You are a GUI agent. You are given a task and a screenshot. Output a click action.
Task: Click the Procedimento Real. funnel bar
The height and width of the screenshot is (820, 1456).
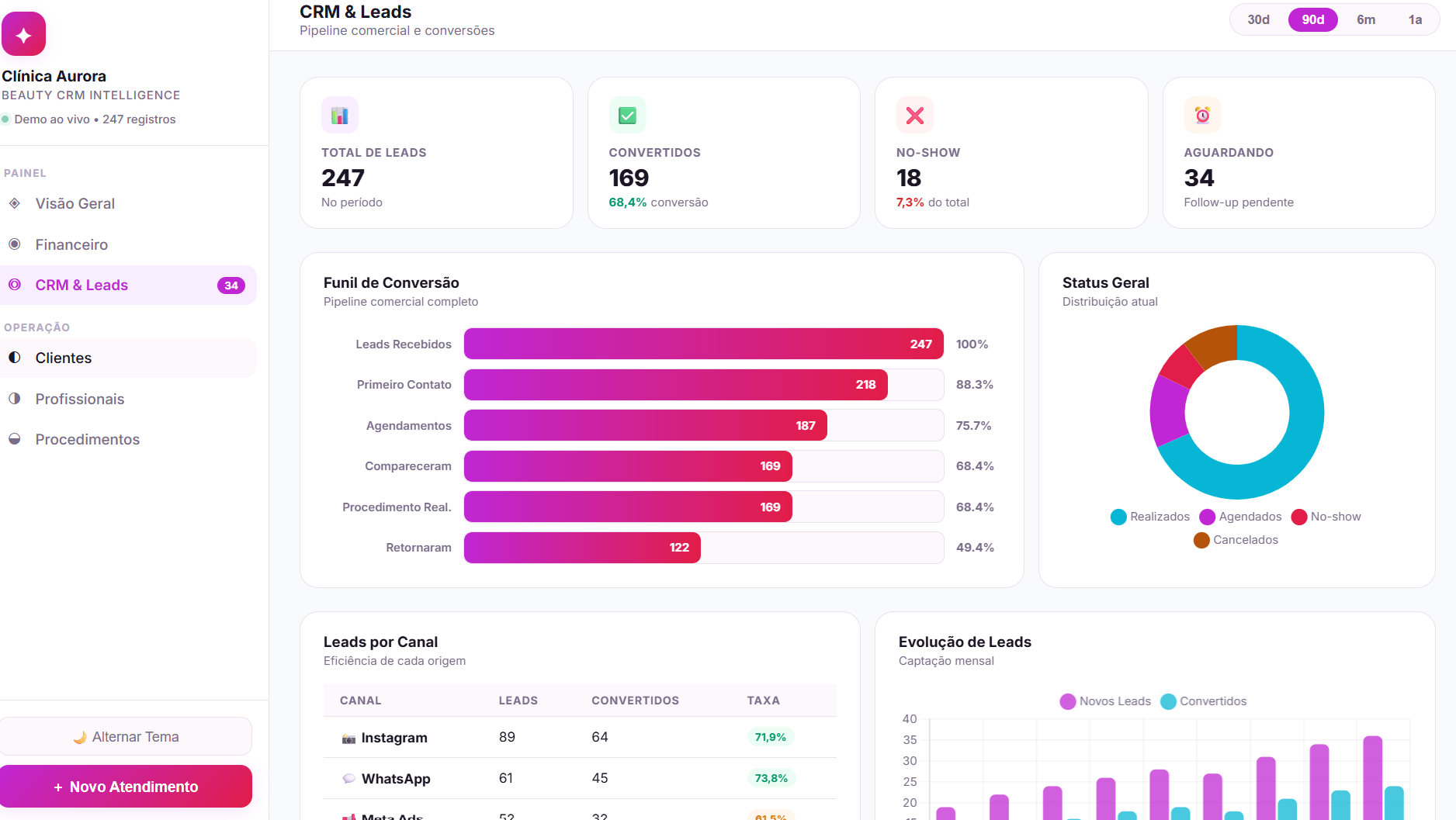pos(628,507)
